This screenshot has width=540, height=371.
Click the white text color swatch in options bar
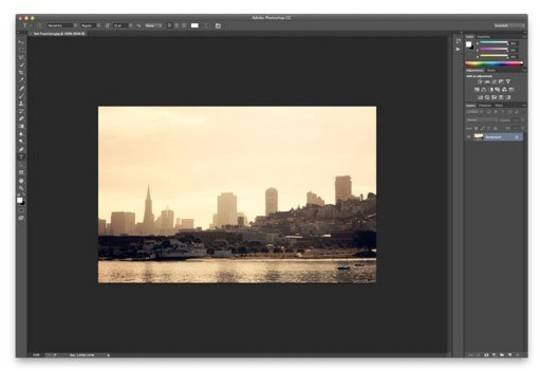click(x=195, y=25)
